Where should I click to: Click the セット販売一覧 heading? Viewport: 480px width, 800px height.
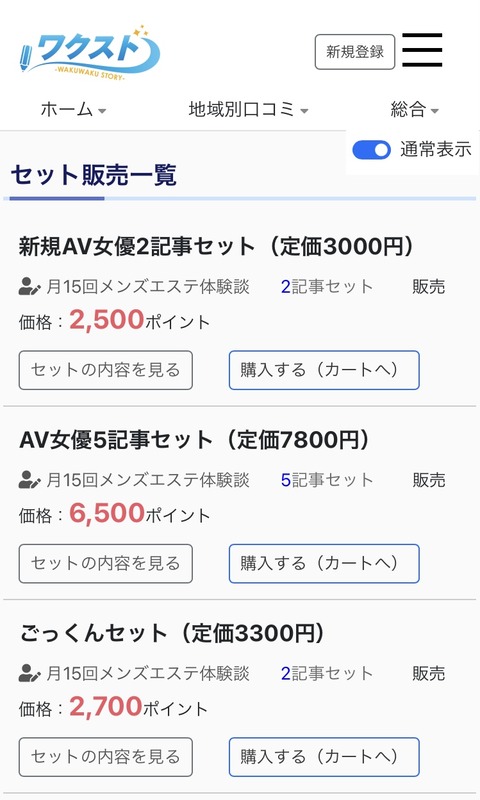click(94, 175)
